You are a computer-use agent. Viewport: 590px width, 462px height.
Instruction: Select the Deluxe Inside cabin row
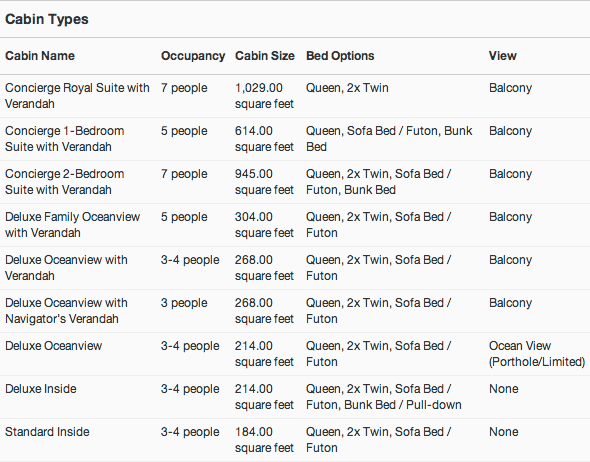tap(295, 397)
